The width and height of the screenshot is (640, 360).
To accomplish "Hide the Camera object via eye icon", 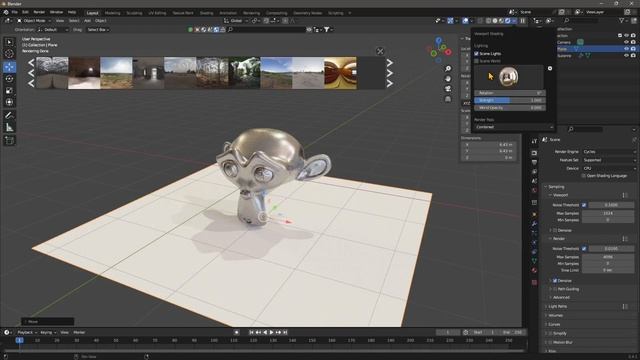I will [x=627, y=42].
